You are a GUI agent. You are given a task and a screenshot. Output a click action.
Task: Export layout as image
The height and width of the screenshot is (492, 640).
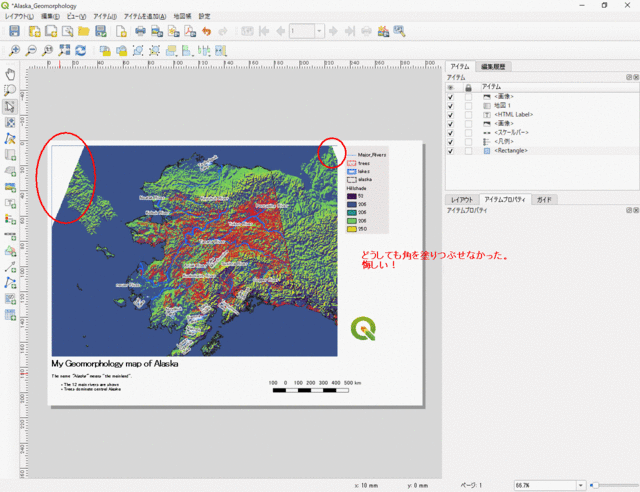[157, 31]
